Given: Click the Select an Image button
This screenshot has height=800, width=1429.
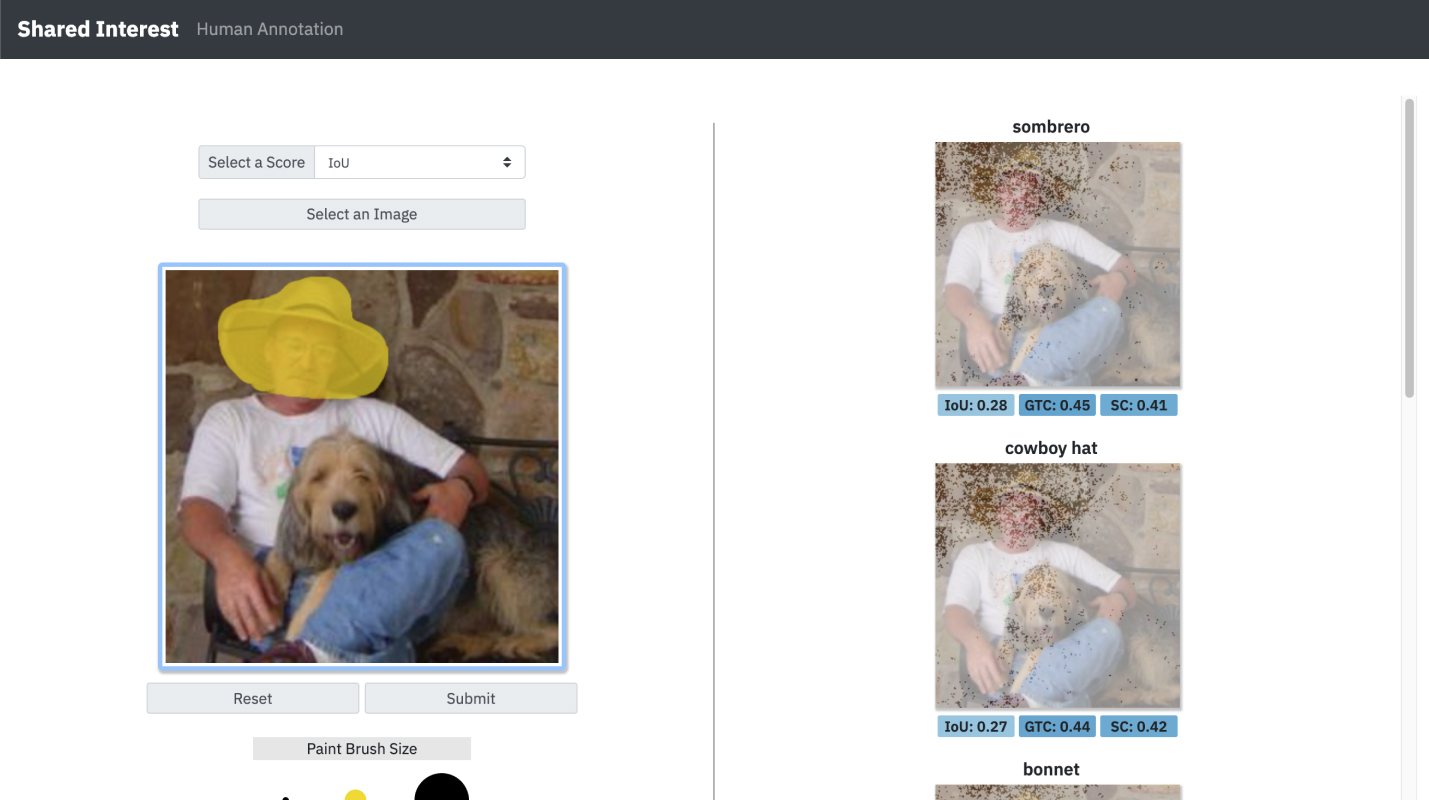Looking at the screenshot, I should click(361, 213).
